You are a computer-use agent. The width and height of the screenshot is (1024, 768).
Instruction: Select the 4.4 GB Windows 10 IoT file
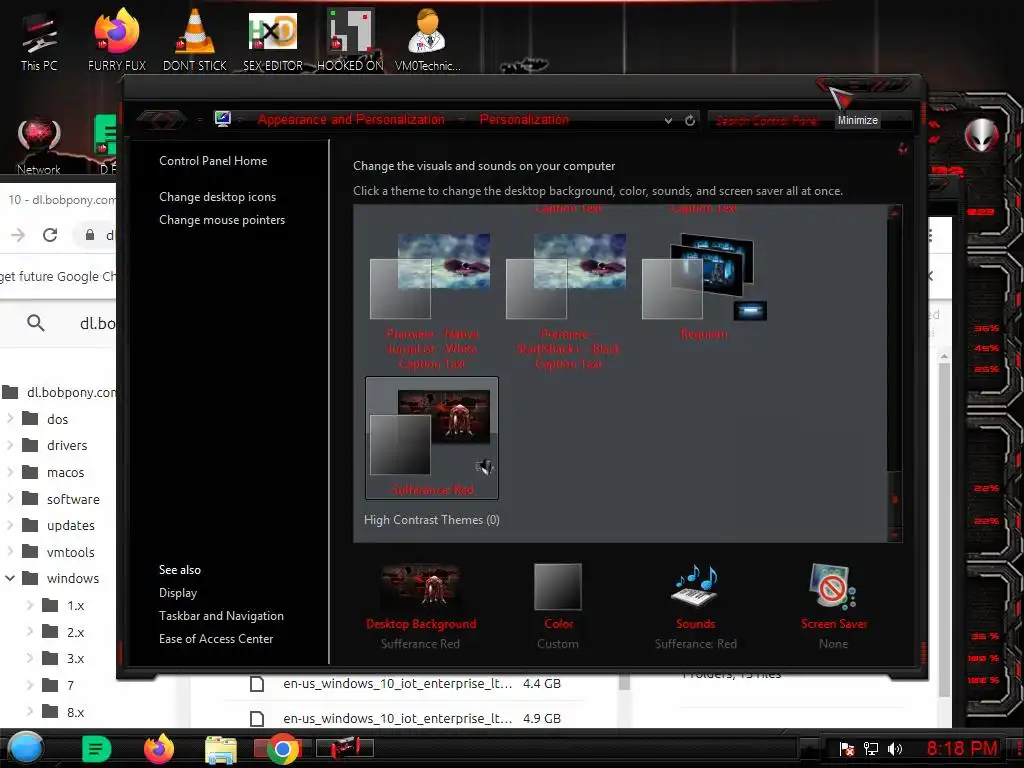405,684
